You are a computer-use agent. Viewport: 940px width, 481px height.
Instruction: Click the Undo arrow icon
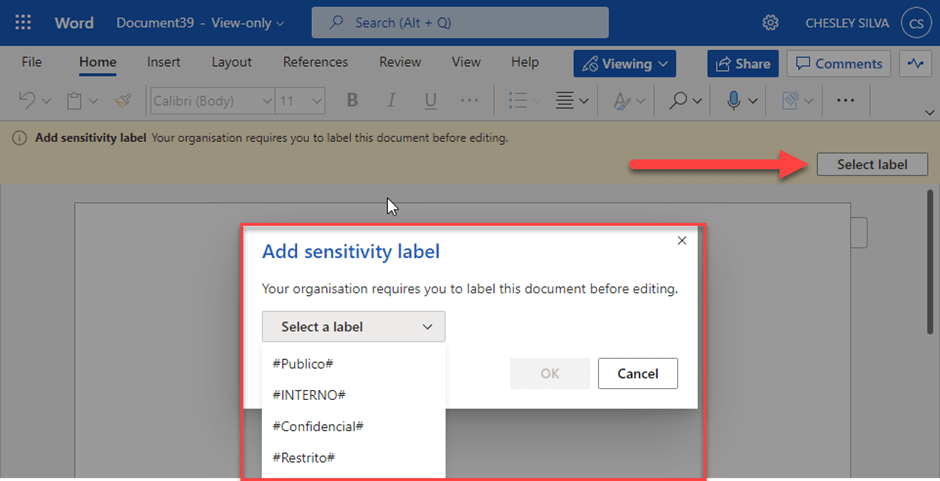pyautogui.click(x=27, y=100)
